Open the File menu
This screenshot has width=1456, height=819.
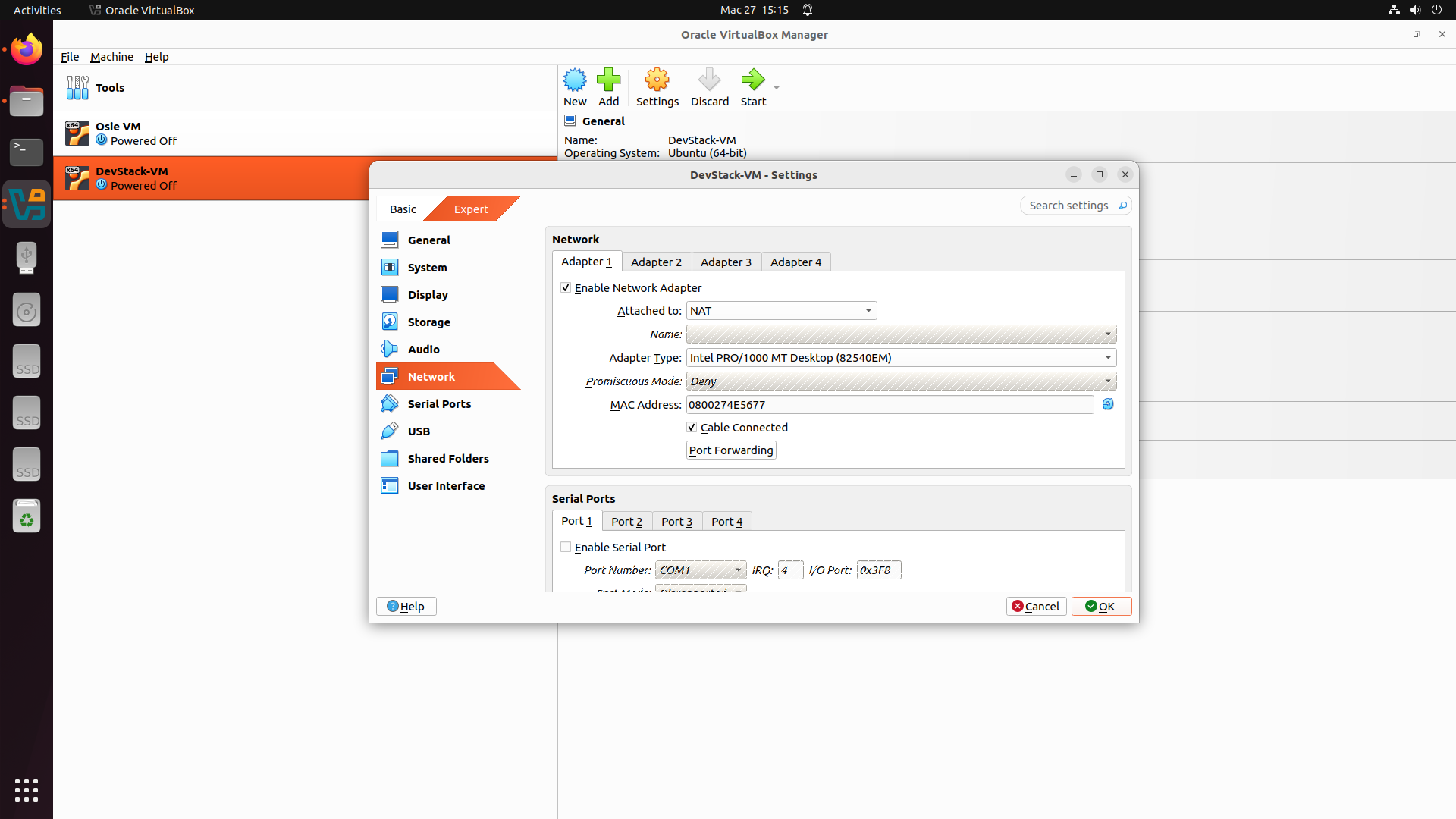pos(70,57)
